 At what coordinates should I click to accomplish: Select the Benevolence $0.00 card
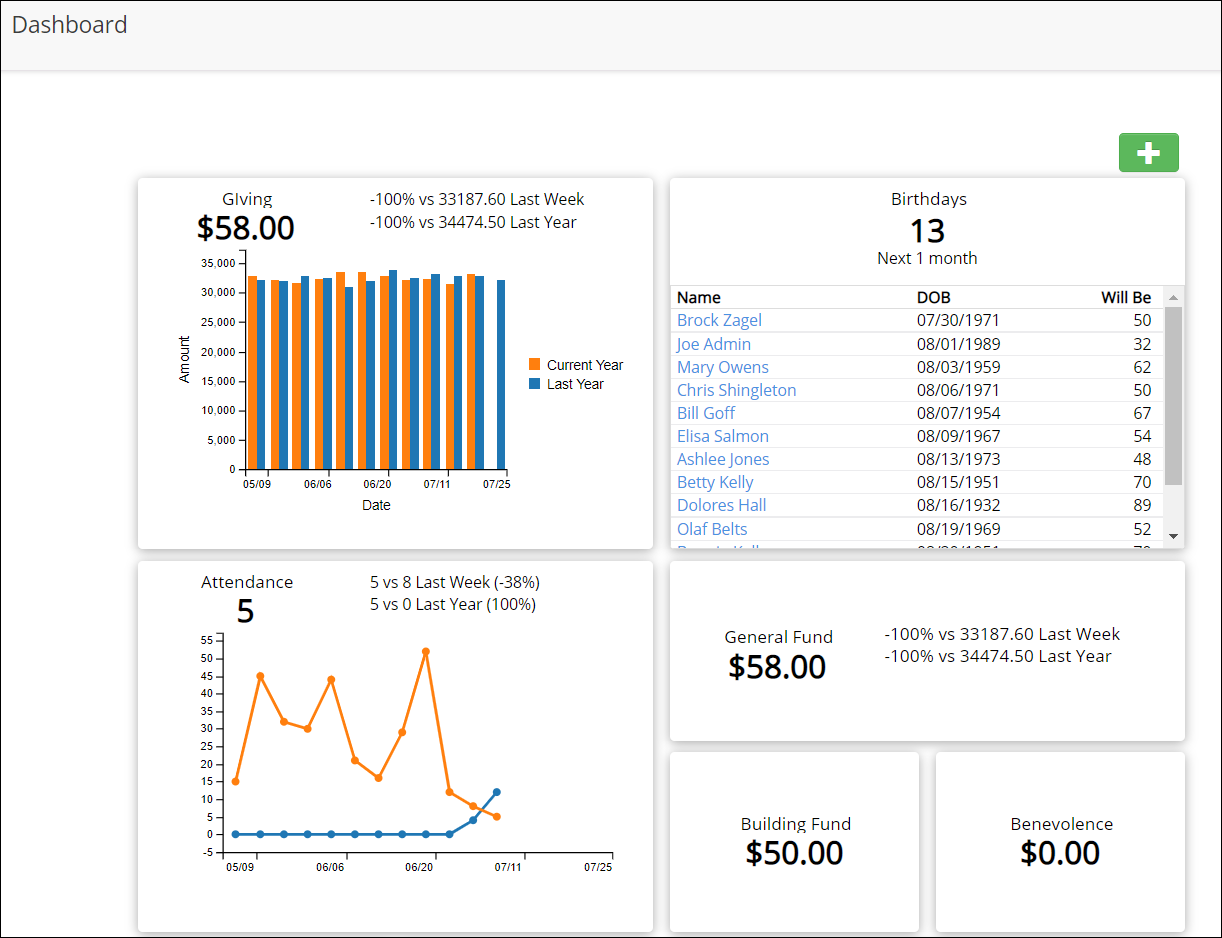click(1060, 842)
